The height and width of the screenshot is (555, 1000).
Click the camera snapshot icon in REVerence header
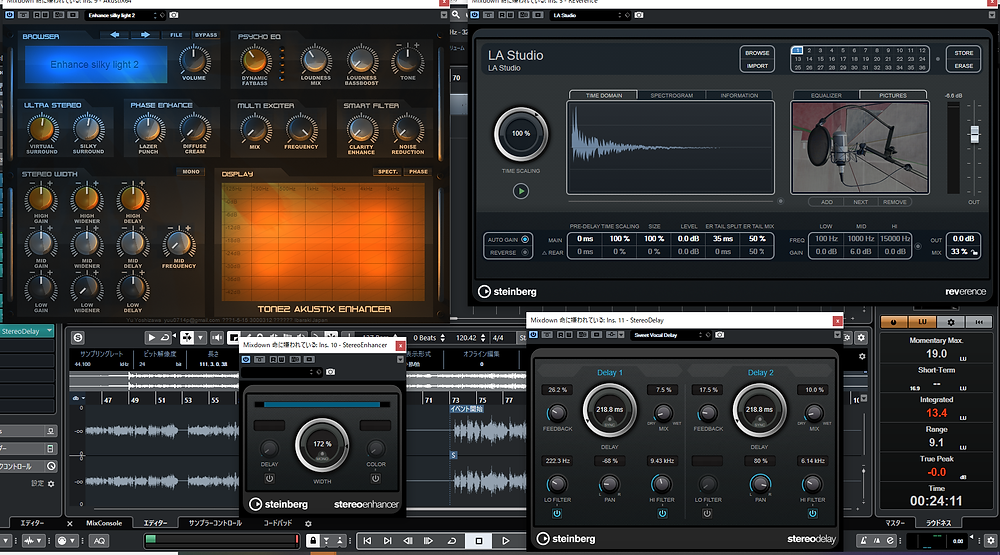[638, 15]
